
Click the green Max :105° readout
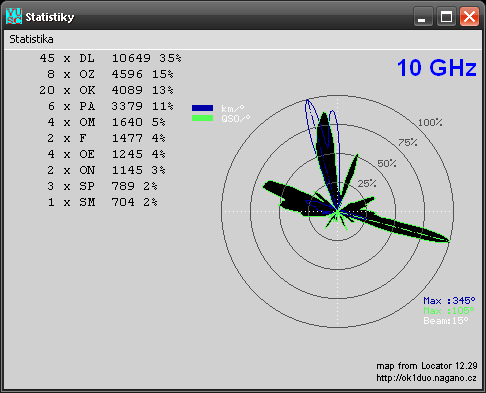(449, 311)
